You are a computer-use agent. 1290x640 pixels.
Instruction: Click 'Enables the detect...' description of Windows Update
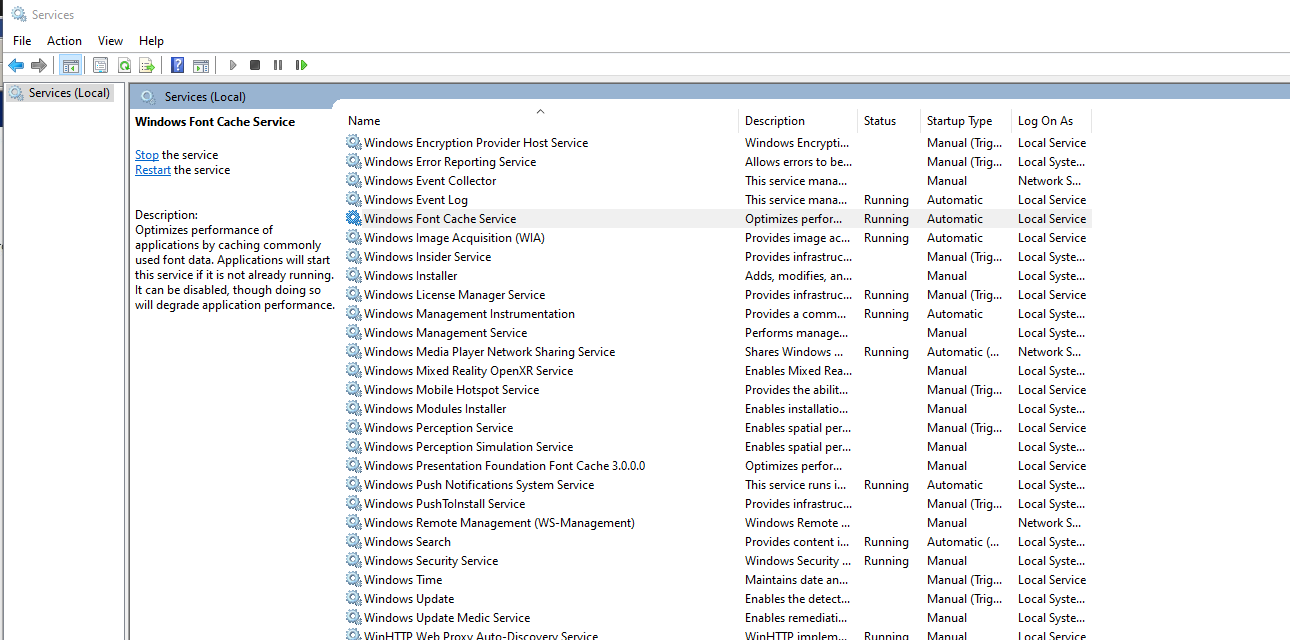coord(798,599)
